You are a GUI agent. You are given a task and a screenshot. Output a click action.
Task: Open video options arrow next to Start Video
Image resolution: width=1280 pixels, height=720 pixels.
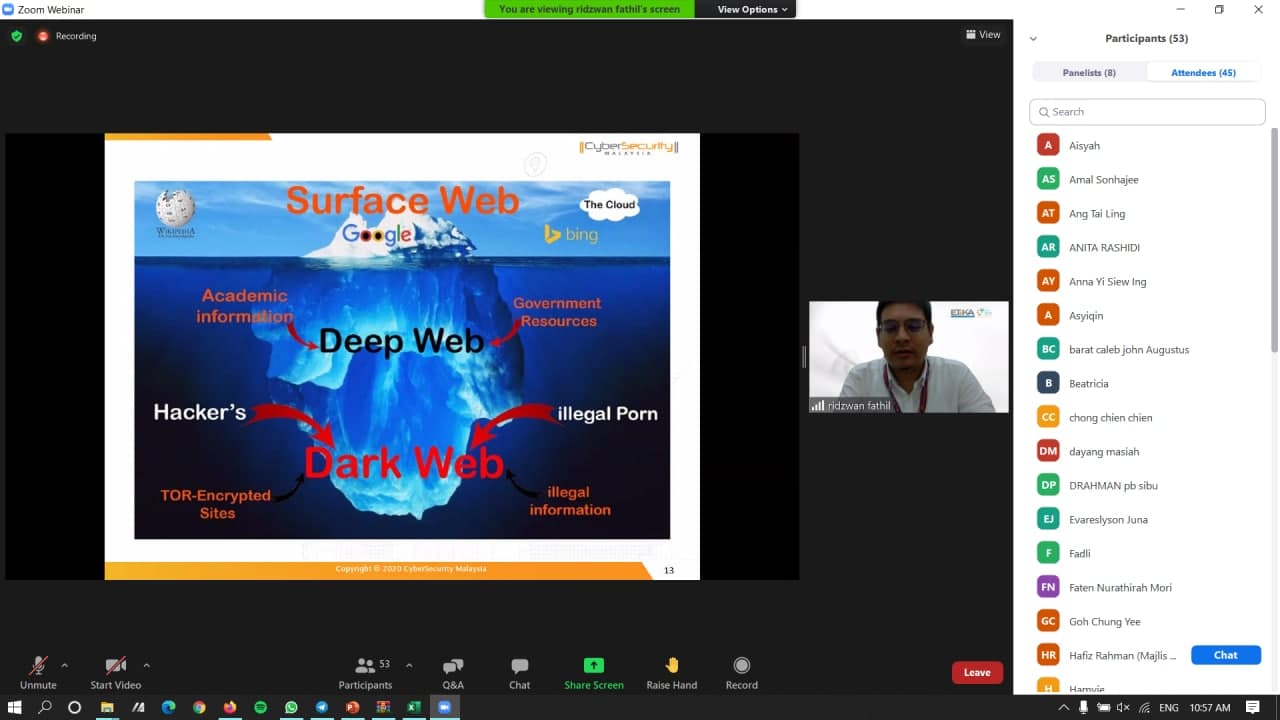click(146, 665)
